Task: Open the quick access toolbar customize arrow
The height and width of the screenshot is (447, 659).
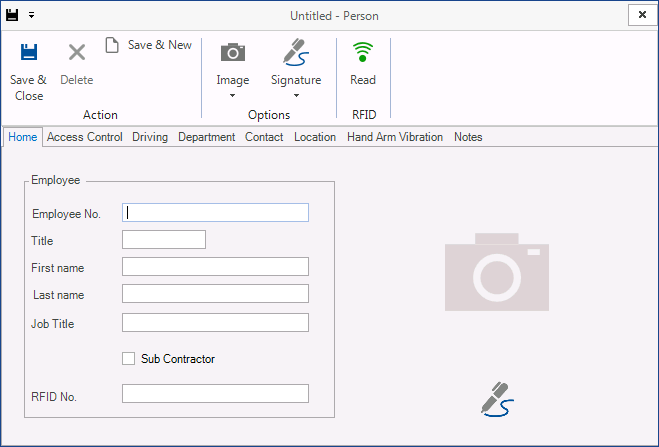Action: [x=32, y=16]
